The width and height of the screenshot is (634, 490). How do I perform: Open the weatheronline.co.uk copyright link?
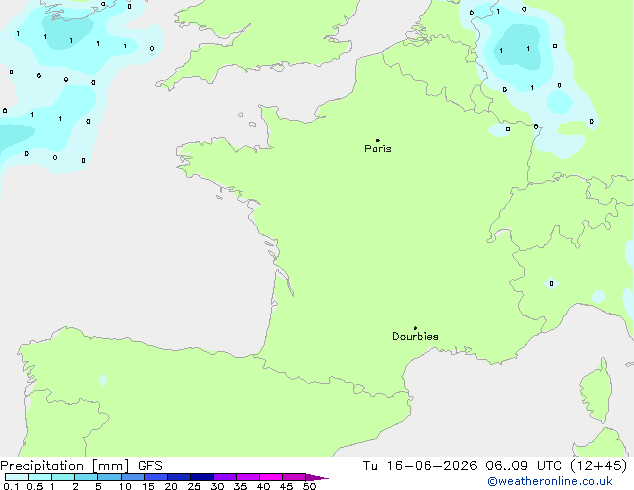pos(549,481)
